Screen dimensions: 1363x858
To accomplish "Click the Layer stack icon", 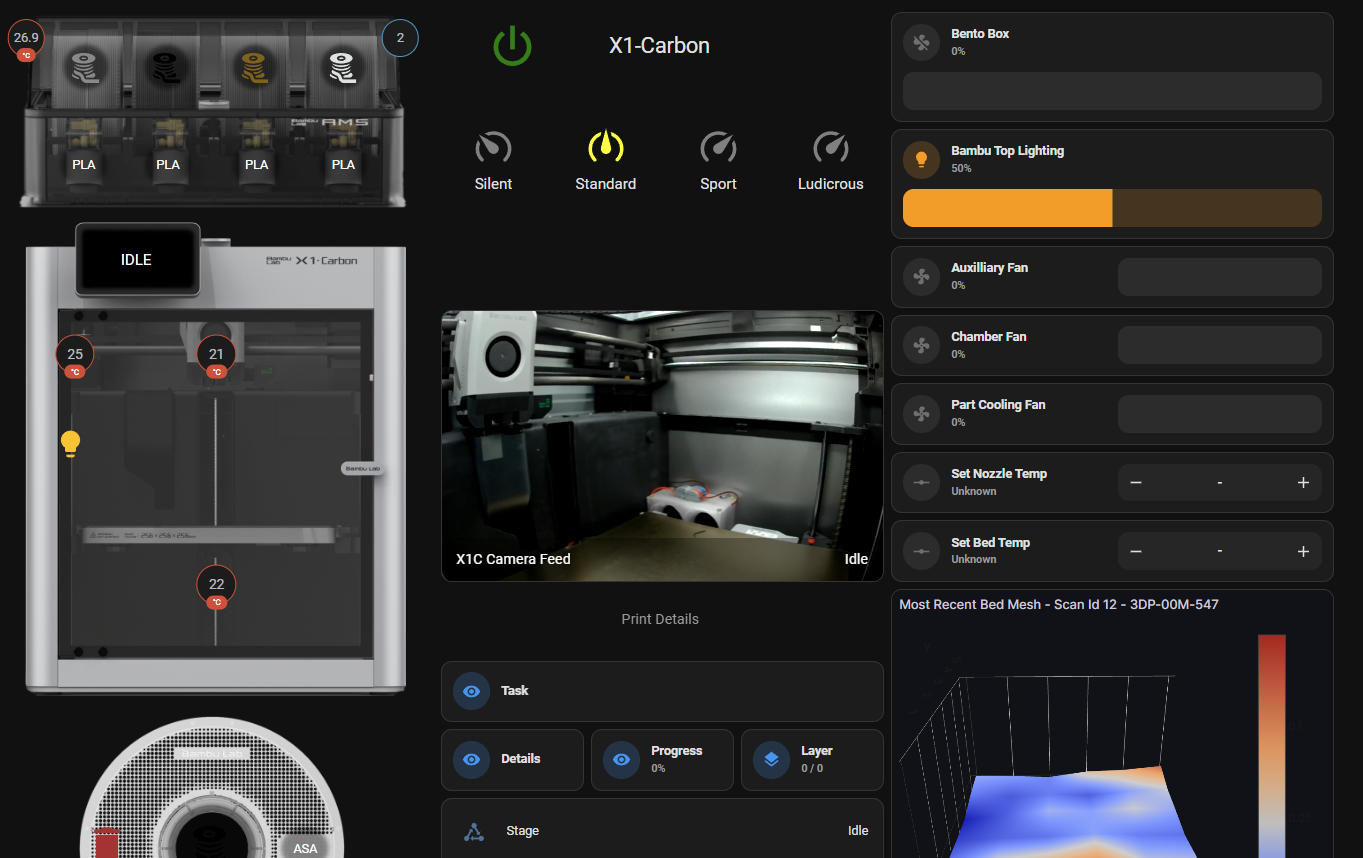I will (x=771, y=759).
